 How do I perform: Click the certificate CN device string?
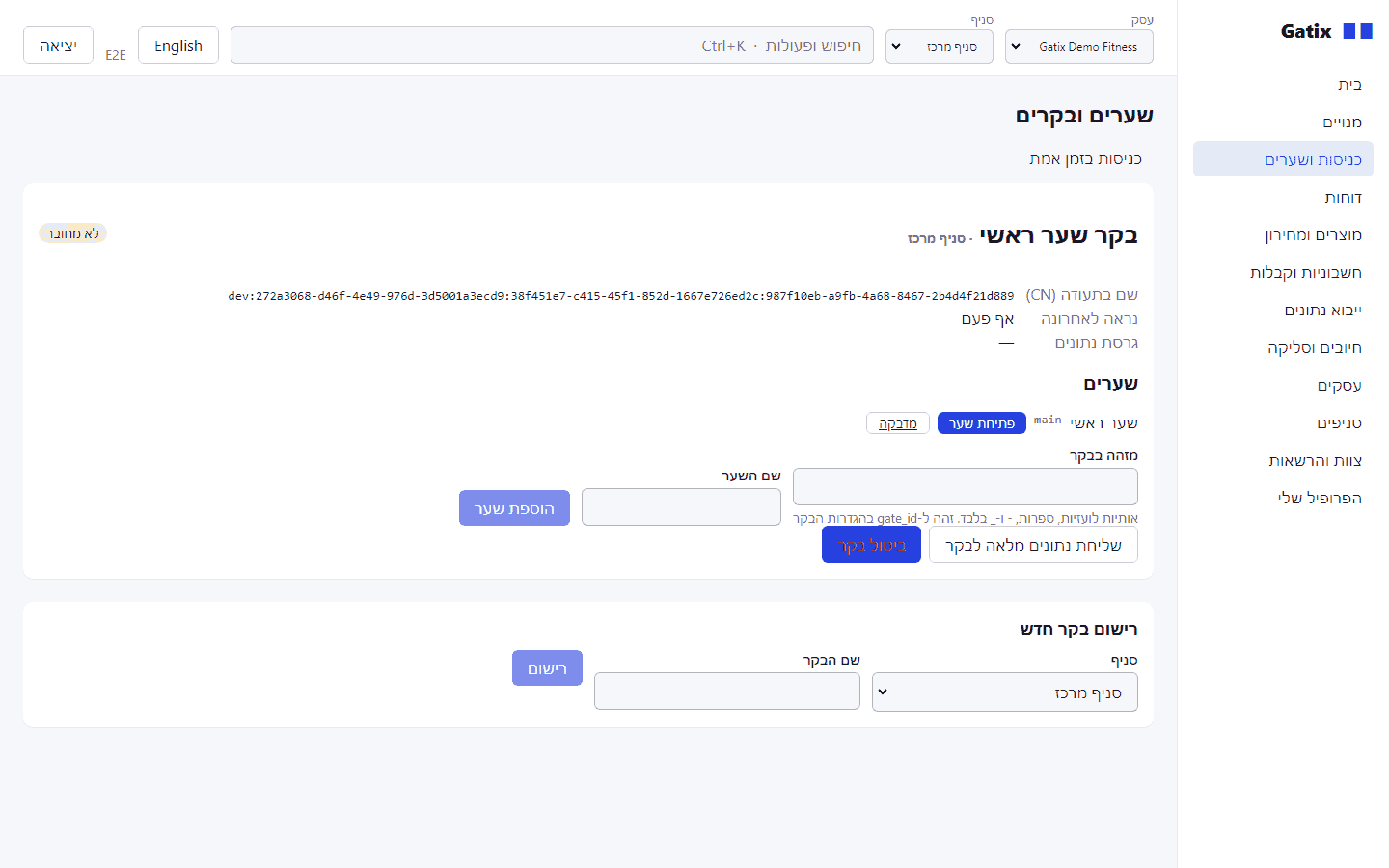coord(621,296)
